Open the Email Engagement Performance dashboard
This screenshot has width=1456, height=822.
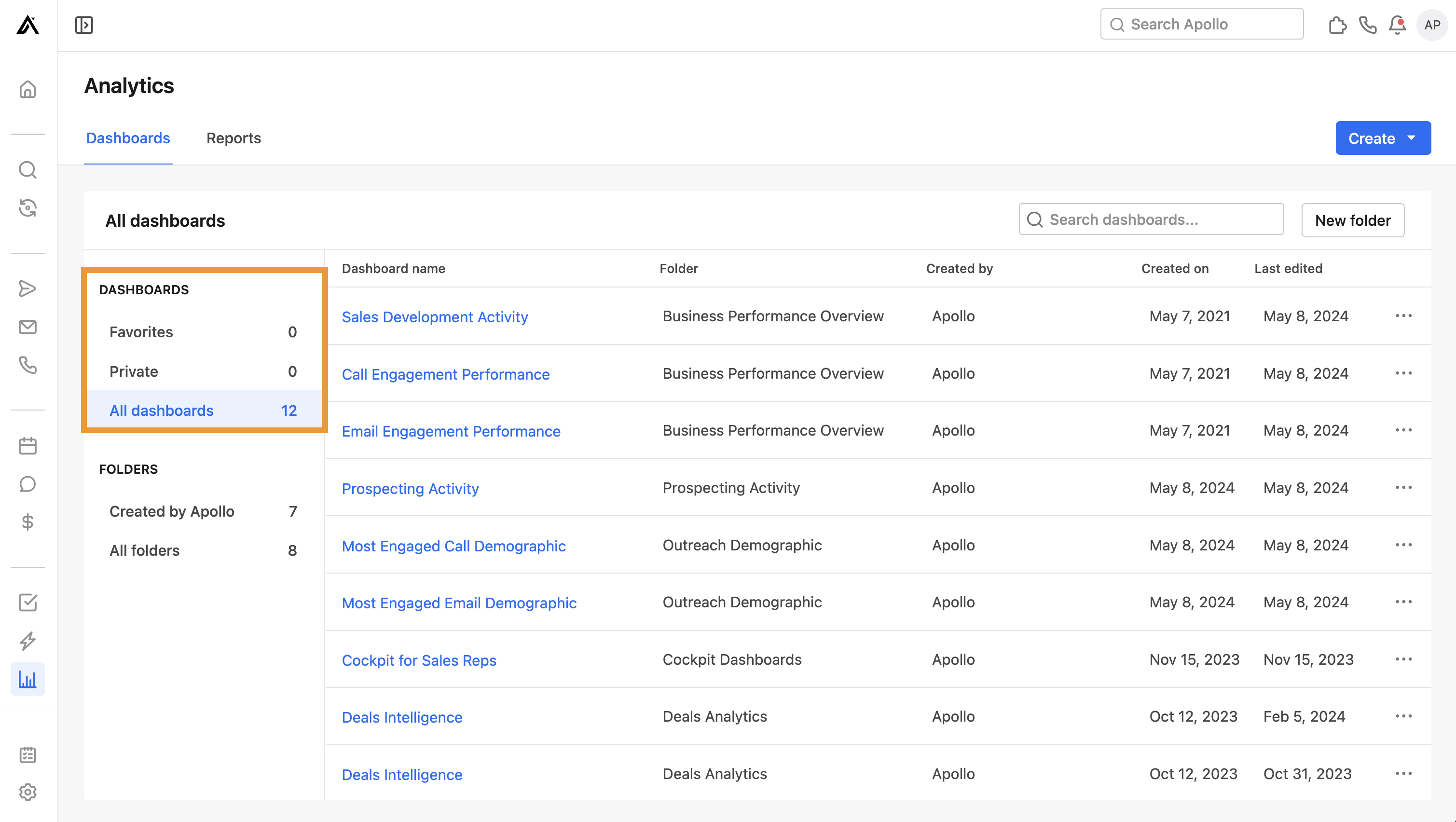coord(451,431)
